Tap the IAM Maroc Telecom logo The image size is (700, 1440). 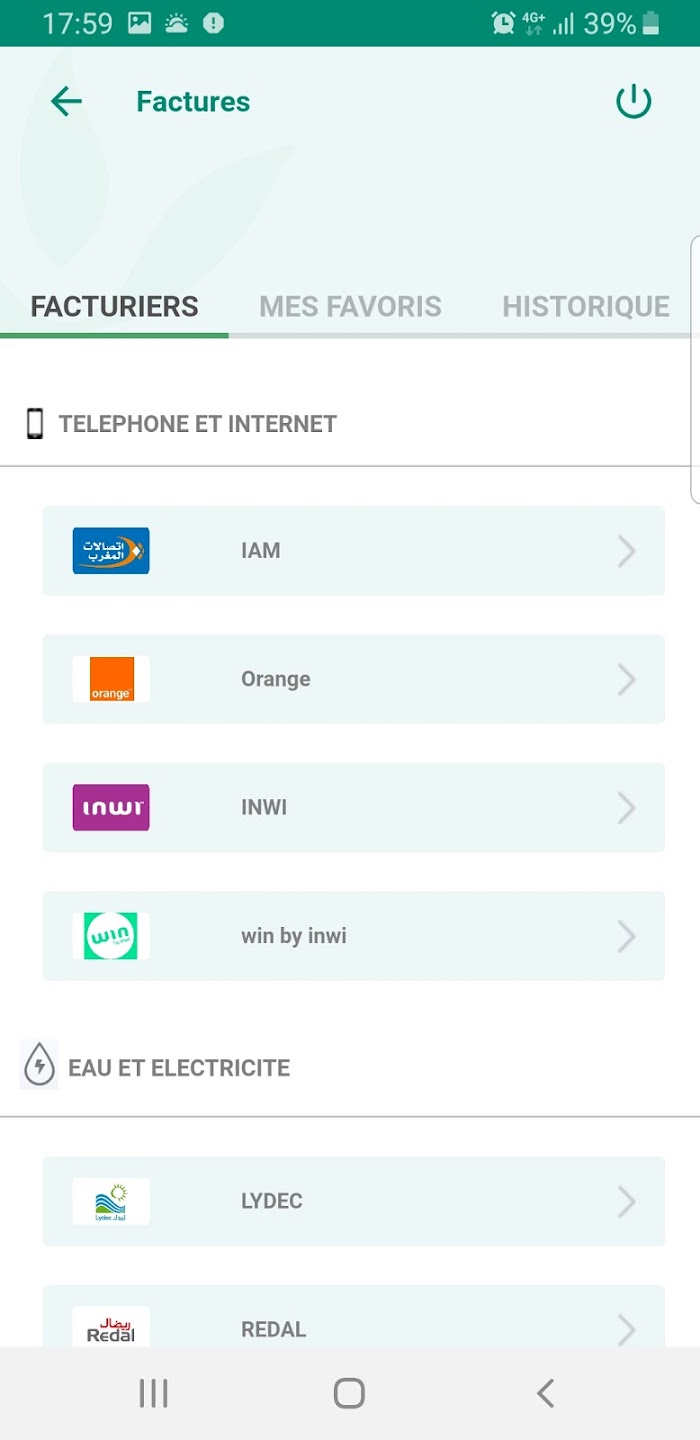111,551
